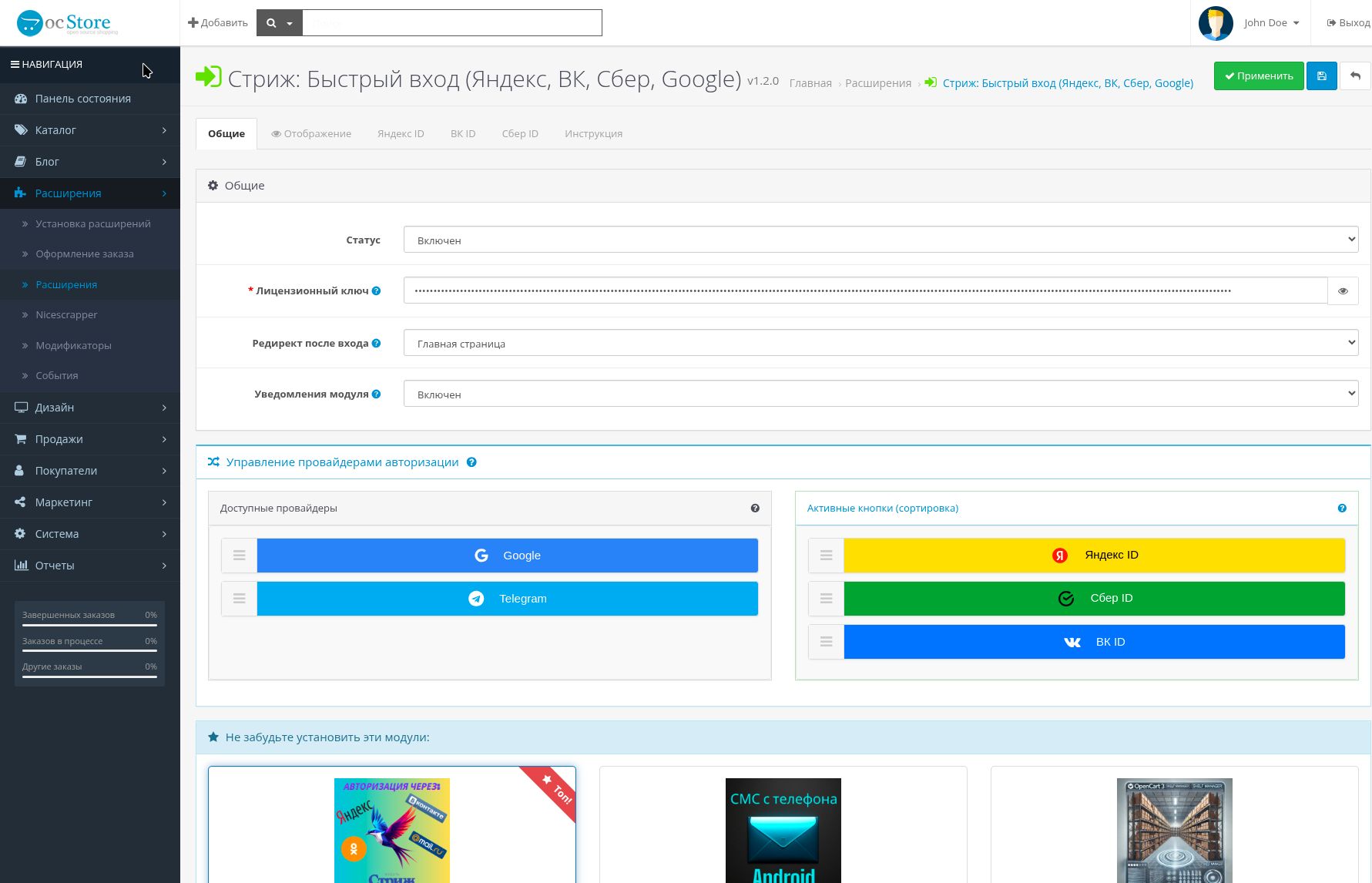Click the blue save floppy icon button

pos(1321,76)
